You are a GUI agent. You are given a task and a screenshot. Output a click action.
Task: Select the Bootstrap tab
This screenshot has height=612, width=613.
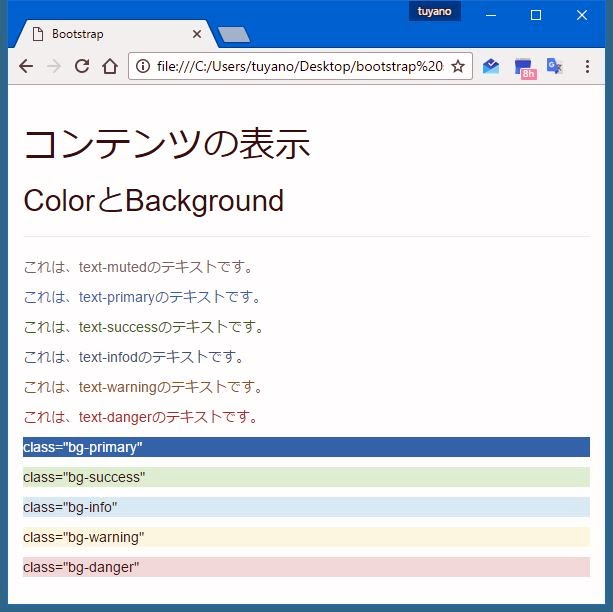[x=110, y=34]
